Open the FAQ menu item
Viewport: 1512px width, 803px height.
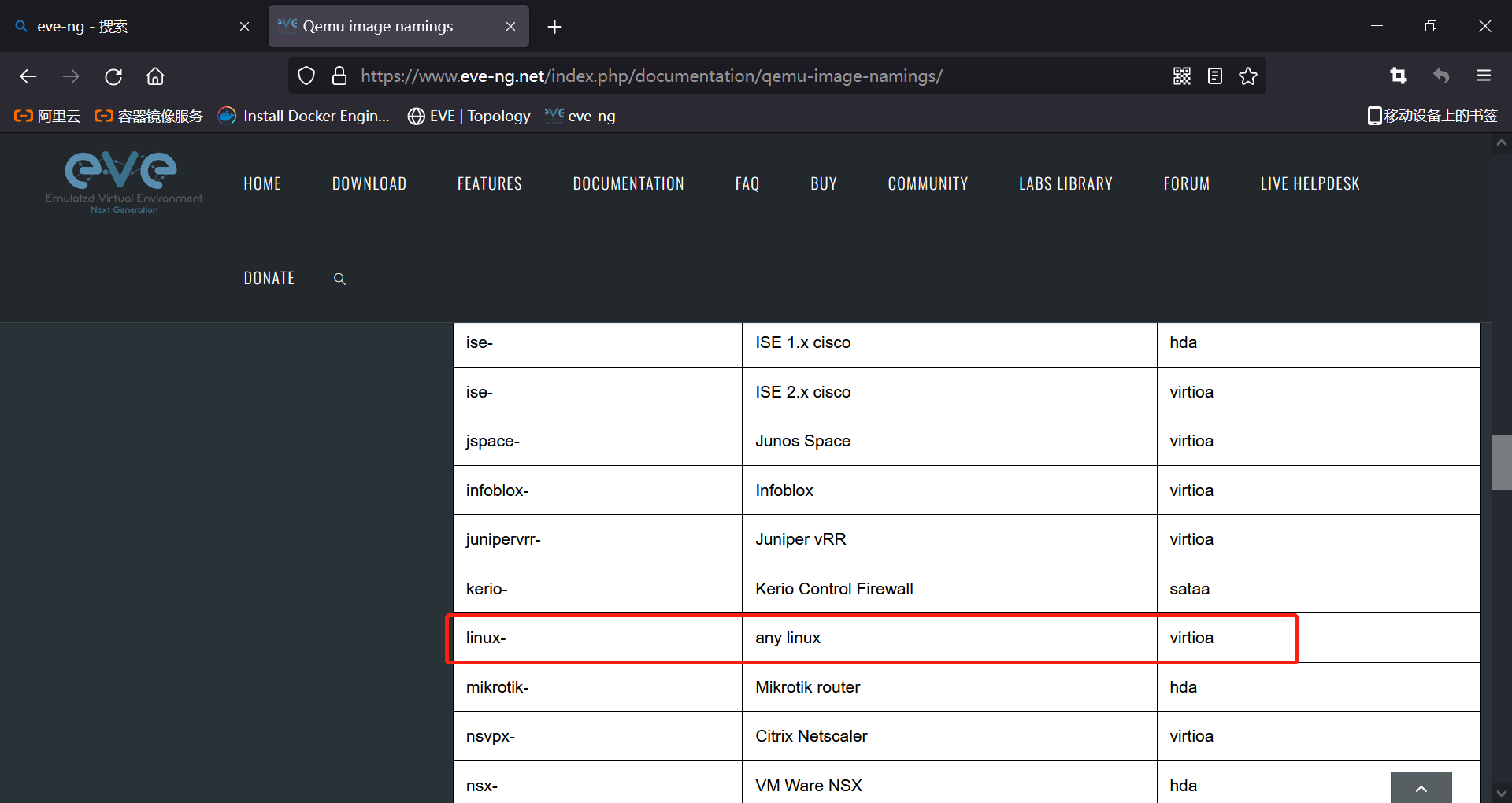click(x=747, y=184)
